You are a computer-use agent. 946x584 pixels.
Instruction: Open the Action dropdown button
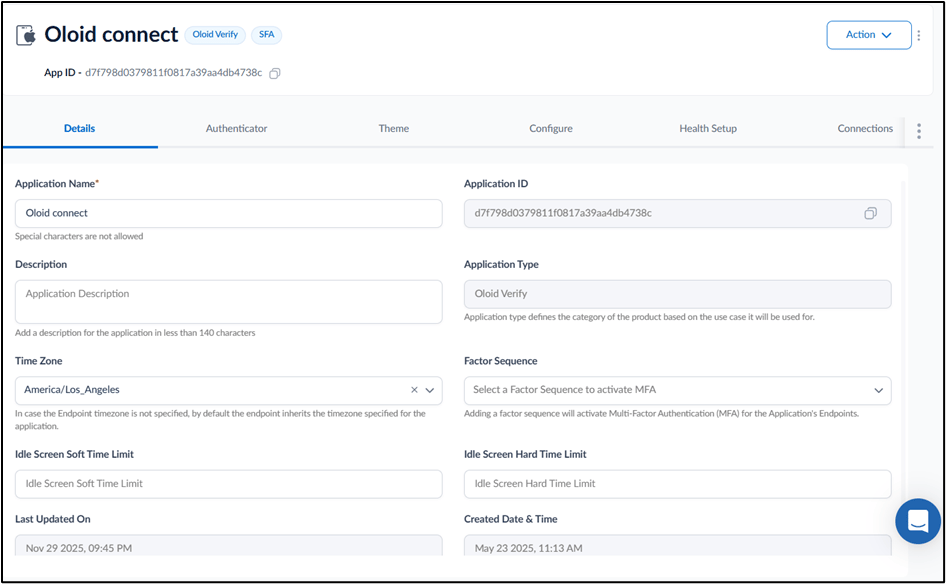point(869,35)
